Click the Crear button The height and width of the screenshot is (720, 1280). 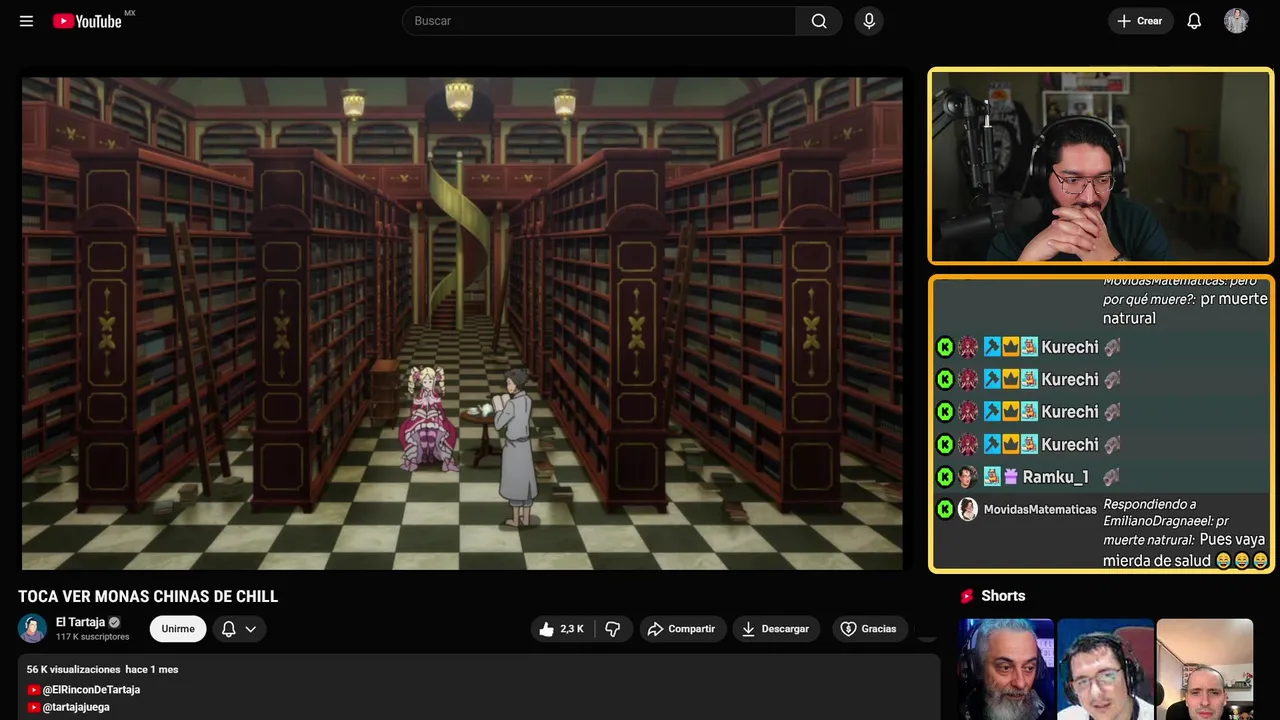(x=1140, y=21)
